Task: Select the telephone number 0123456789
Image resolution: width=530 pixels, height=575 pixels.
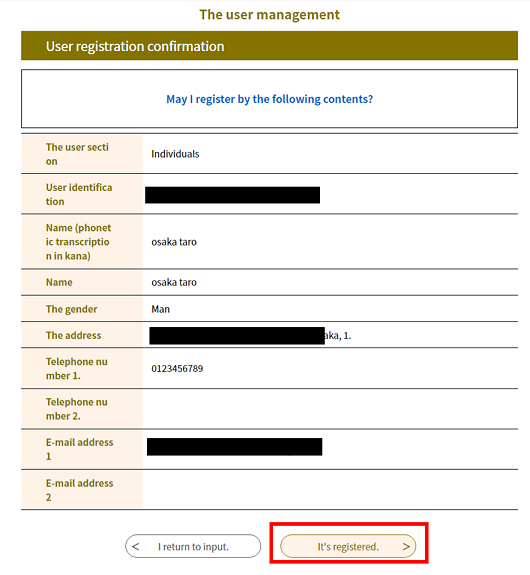Action: [x=177, y=369]
